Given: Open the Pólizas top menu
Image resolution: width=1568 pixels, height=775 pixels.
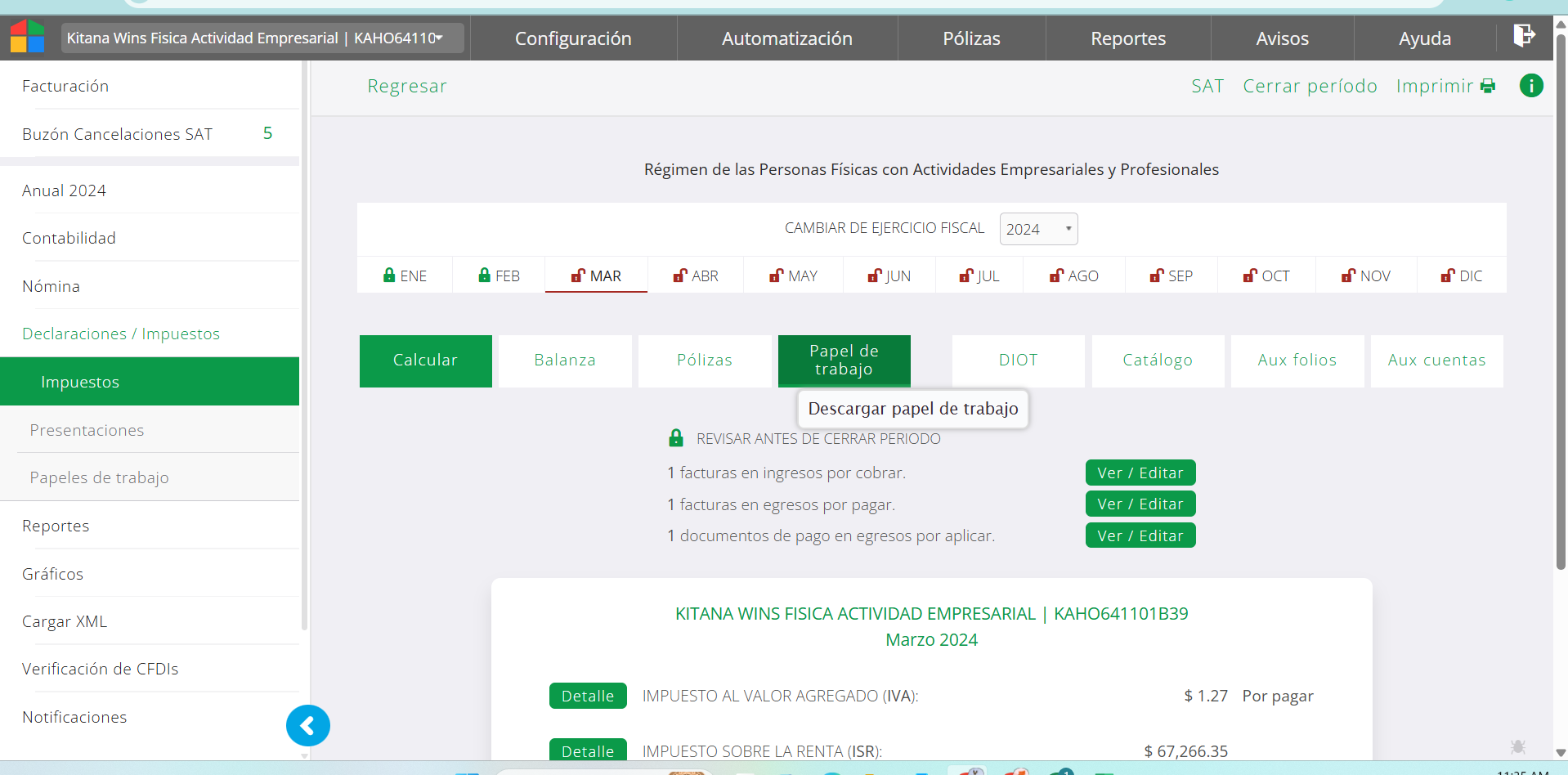Looking at the screenshot, I should pyautogui.click(x=970, y=38).
